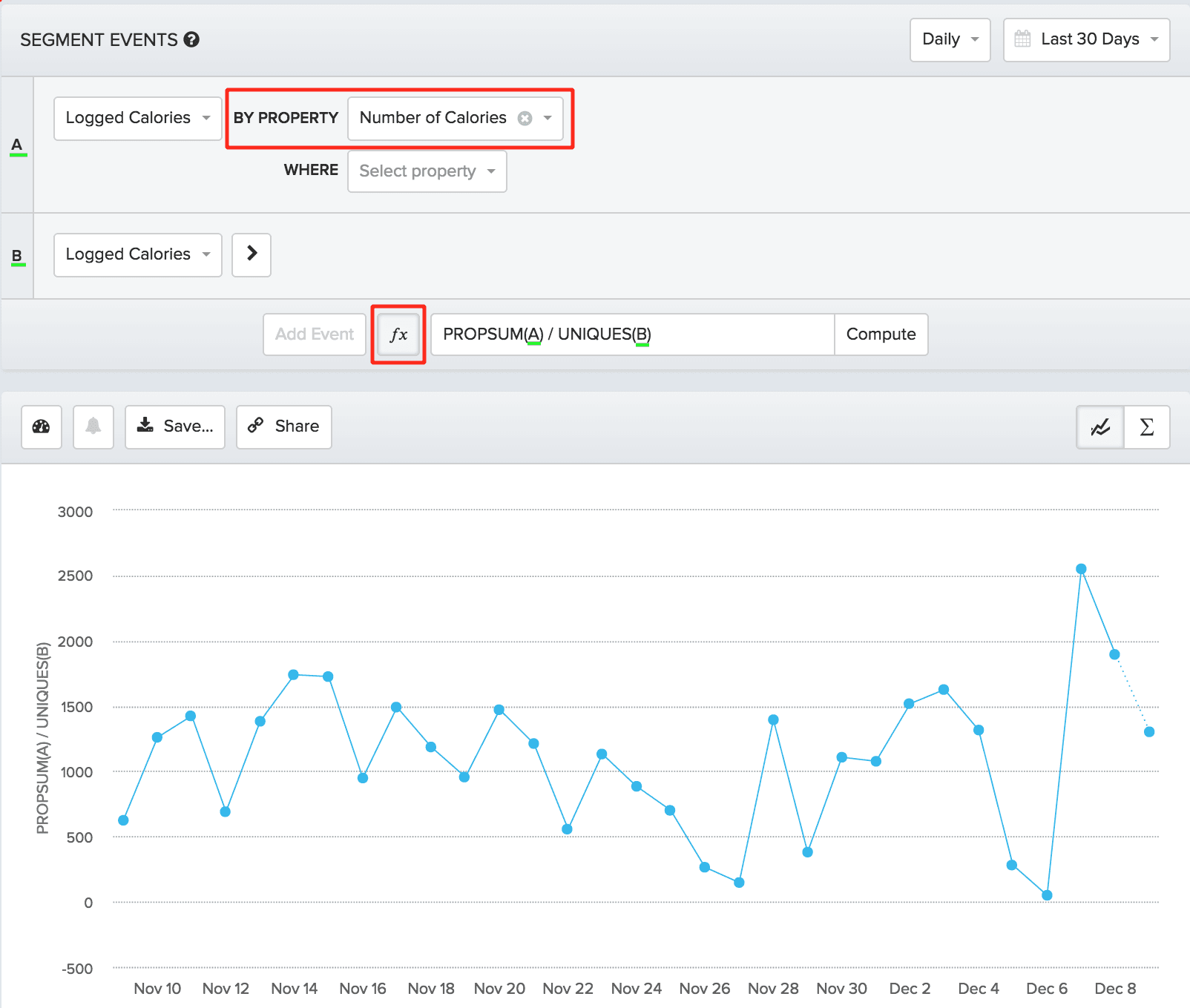Click the Add Event button
This screenshot has height=1008, width=1190.
[x=315, y=335]
